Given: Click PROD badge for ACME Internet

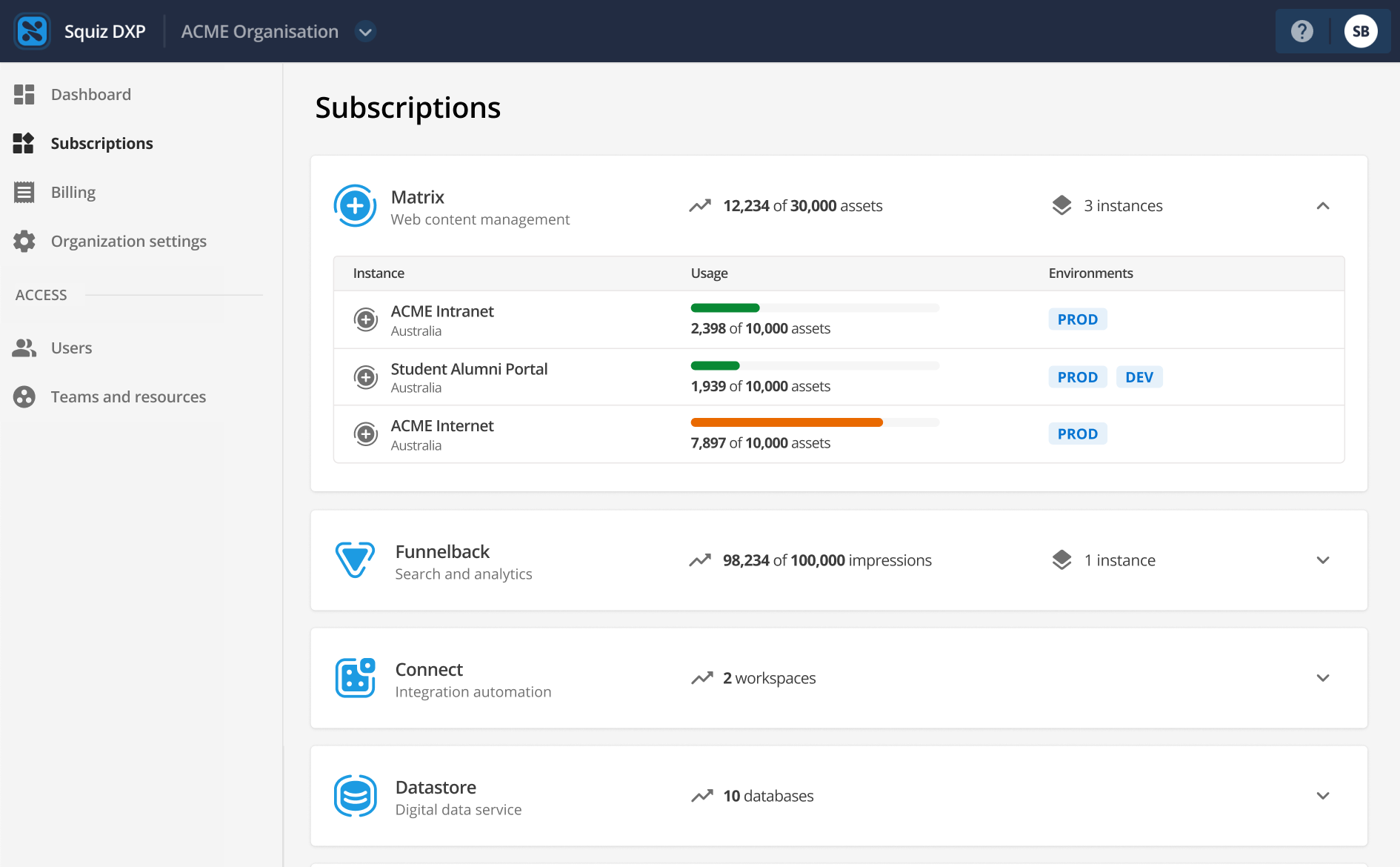Looking at the screenshot, I should 1078,433.
